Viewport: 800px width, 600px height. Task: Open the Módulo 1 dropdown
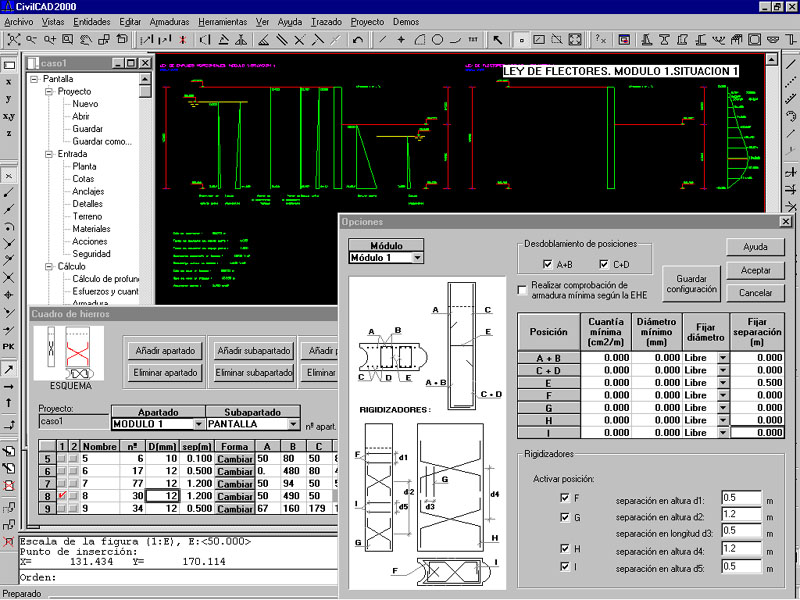coord(417,258)
